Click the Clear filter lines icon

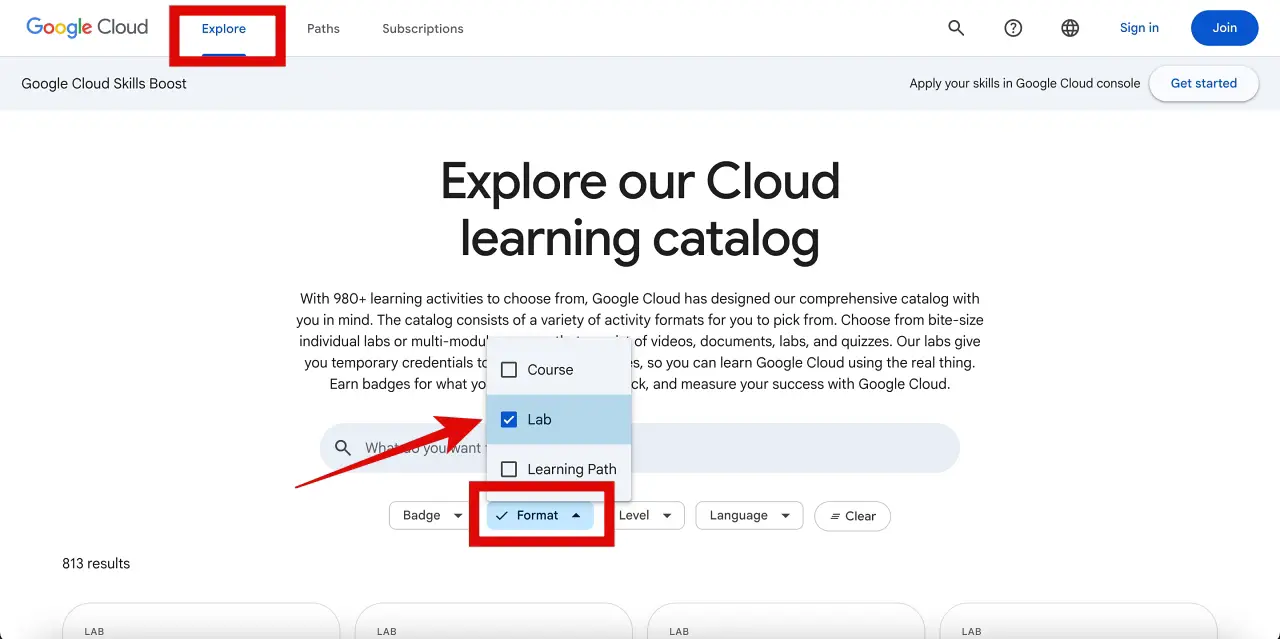[x=835, y=516]
